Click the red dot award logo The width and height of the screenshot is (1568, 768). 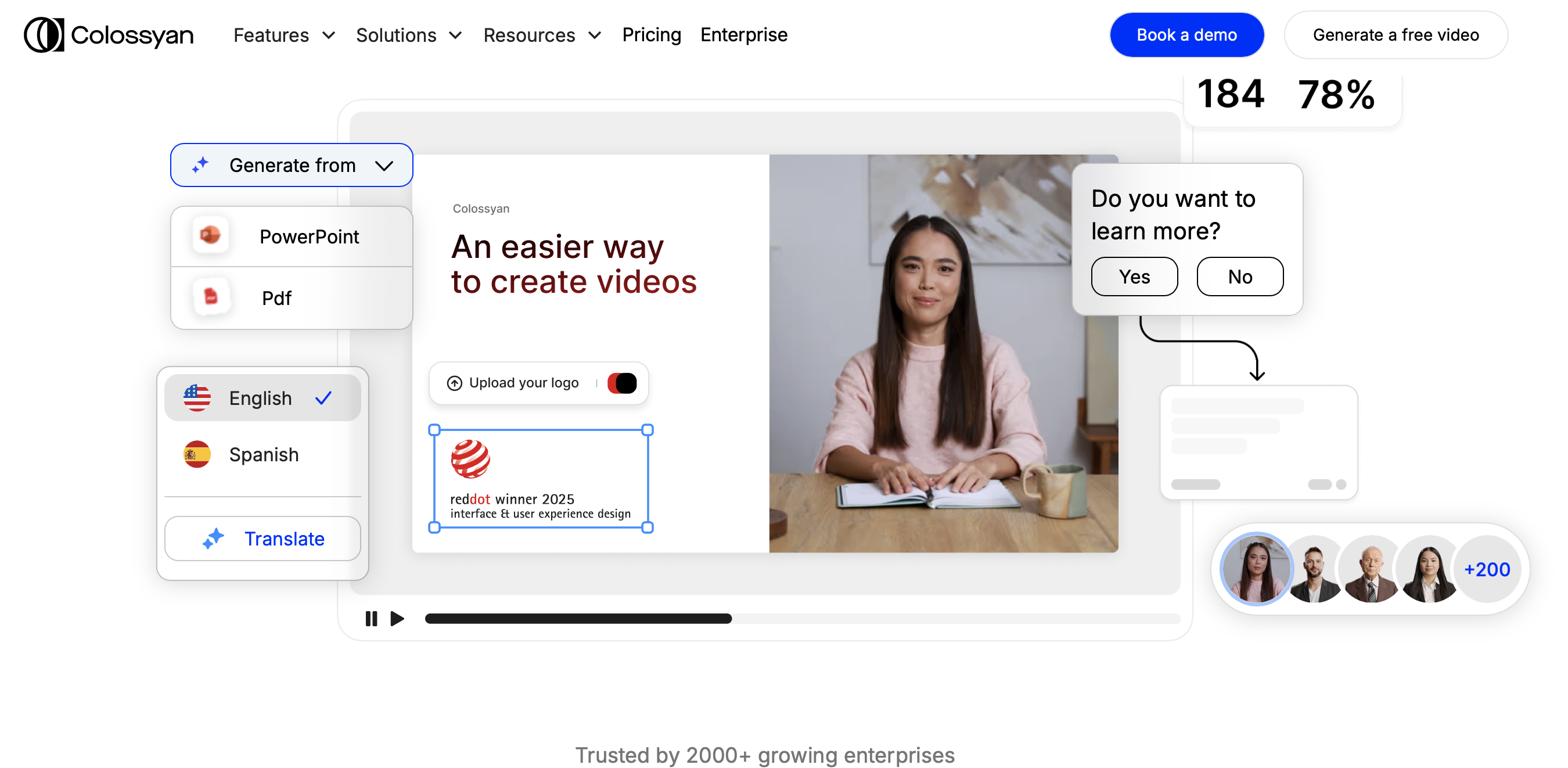pos(470,459)
